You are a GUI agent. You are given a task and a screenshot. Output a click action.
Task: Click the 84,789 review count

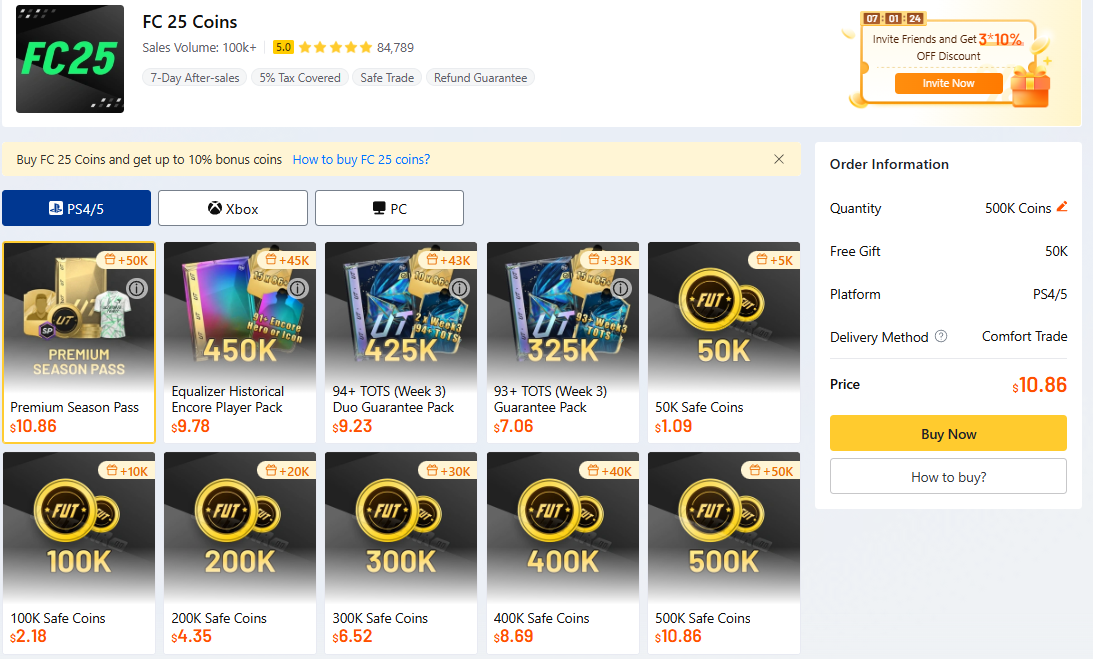pyautogui.click(x=395, y=47)
